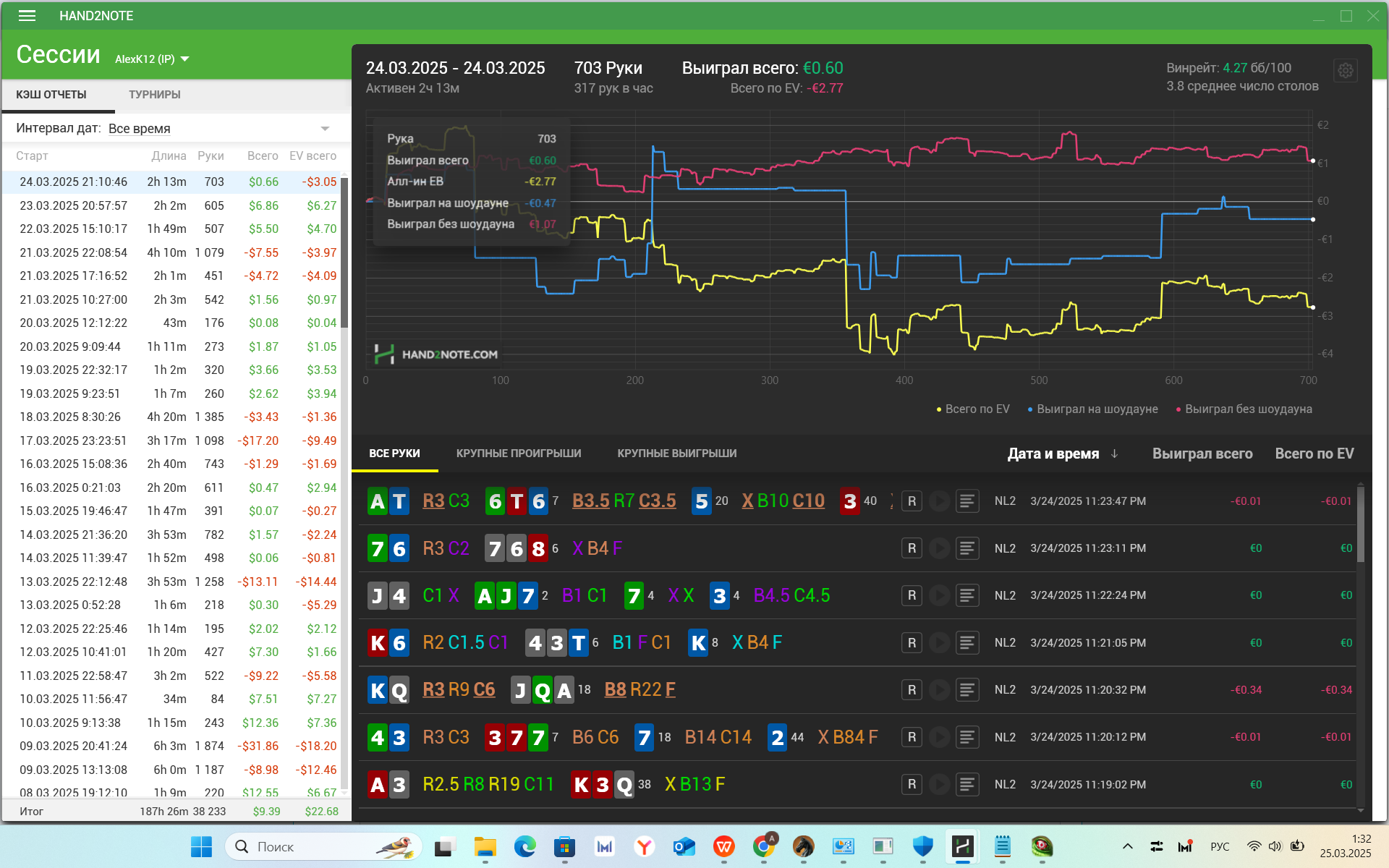Play the 11:21:05 PM hand
1389x868 pixels.
tap(939, 643)
